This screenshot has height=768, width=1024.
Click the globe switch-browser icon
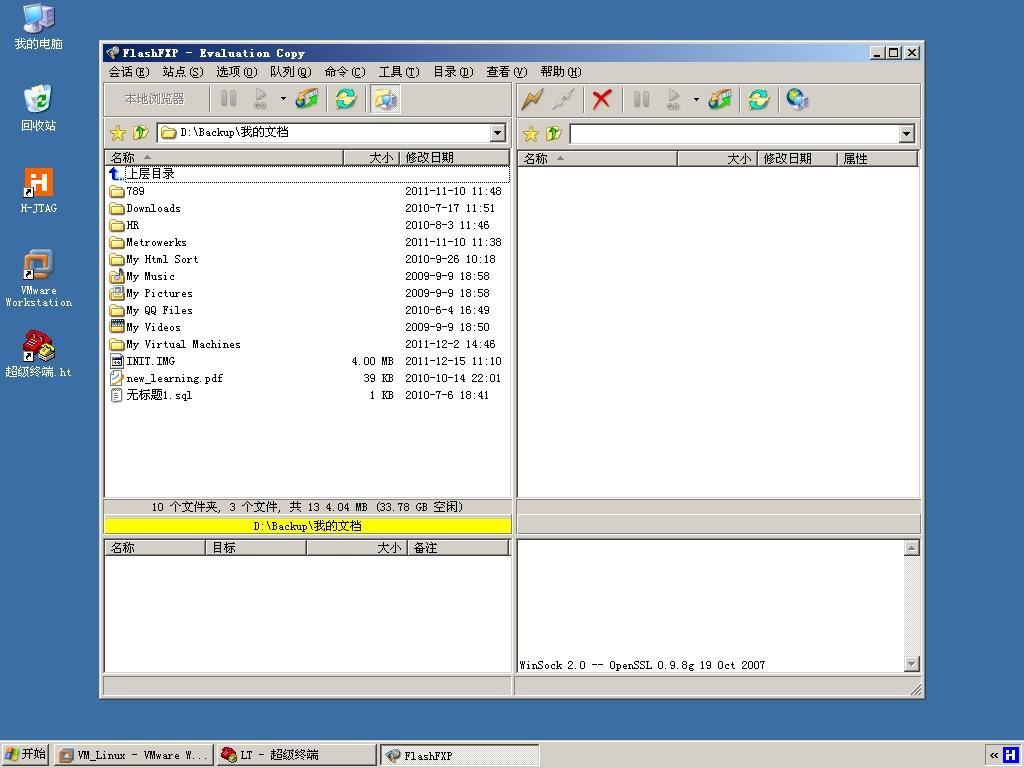[797, 99]
